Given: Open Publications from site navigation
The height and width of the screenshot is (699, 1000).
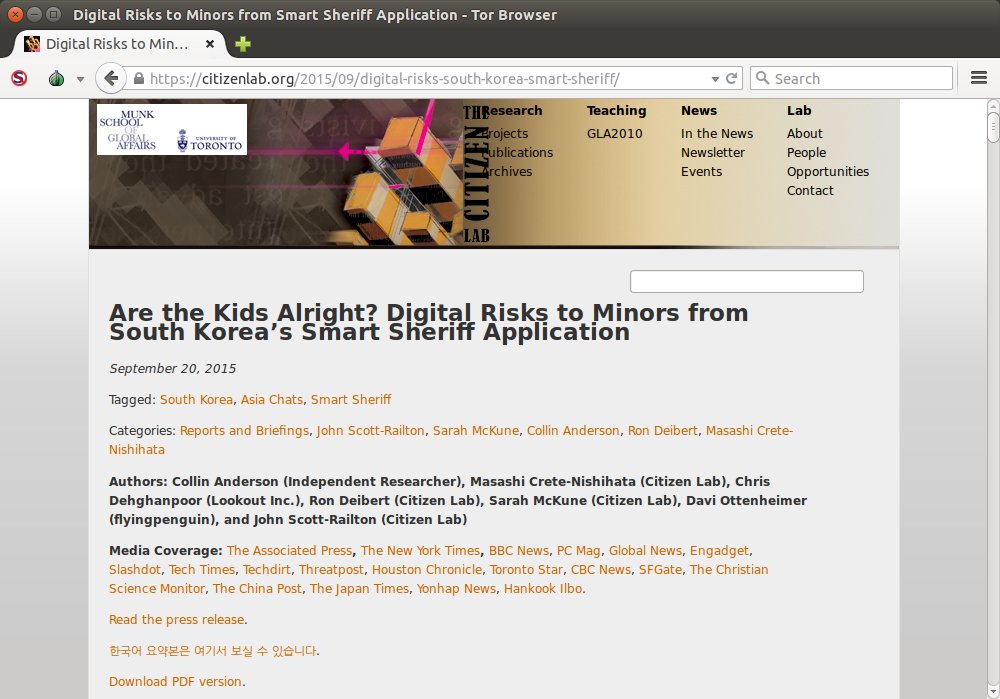Looking at the screenshot, I should click(517, 152).
